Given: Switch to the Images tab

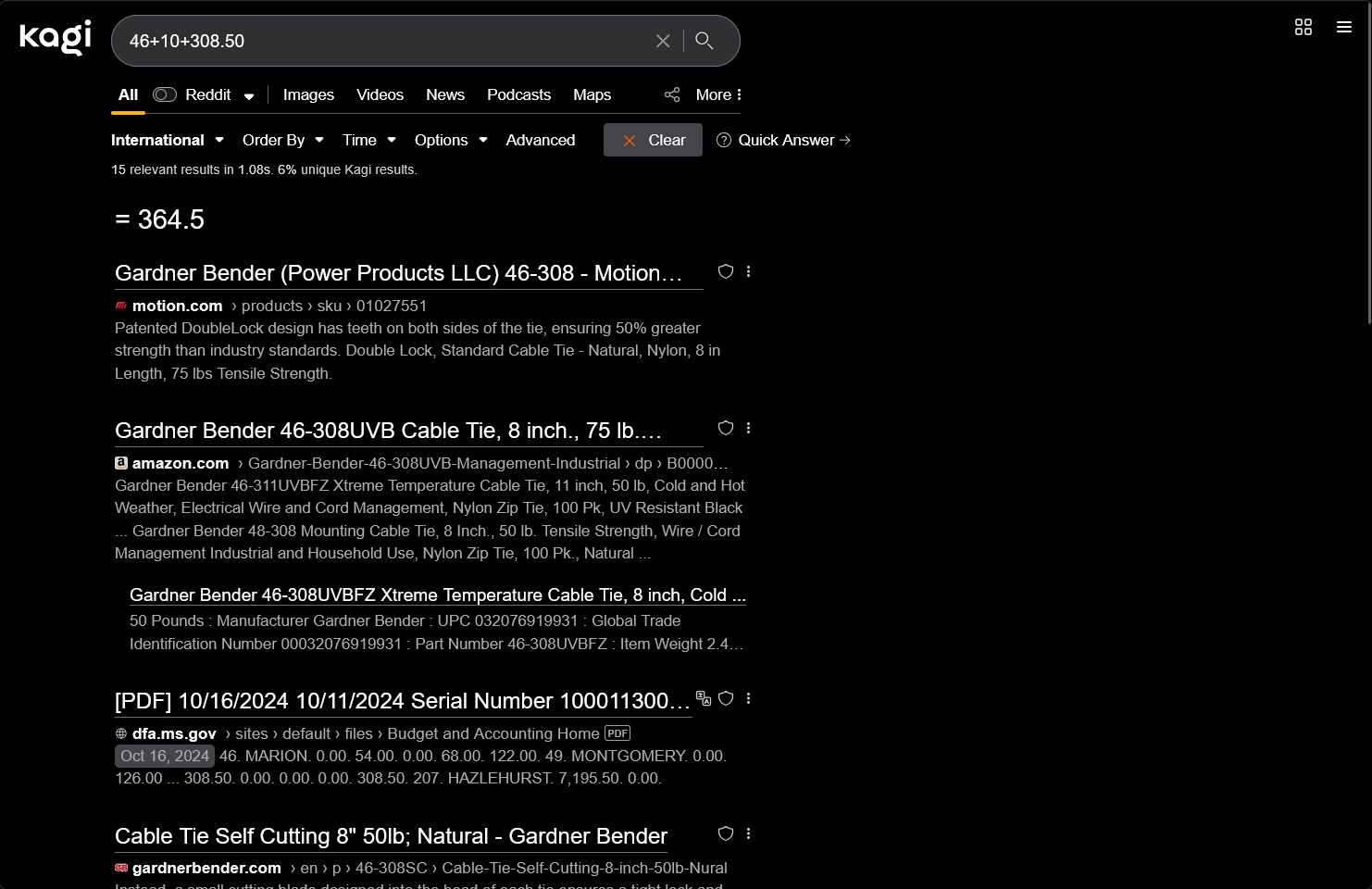Looking at the screenshot, I should pyautogui.click(x=308, y=94).
